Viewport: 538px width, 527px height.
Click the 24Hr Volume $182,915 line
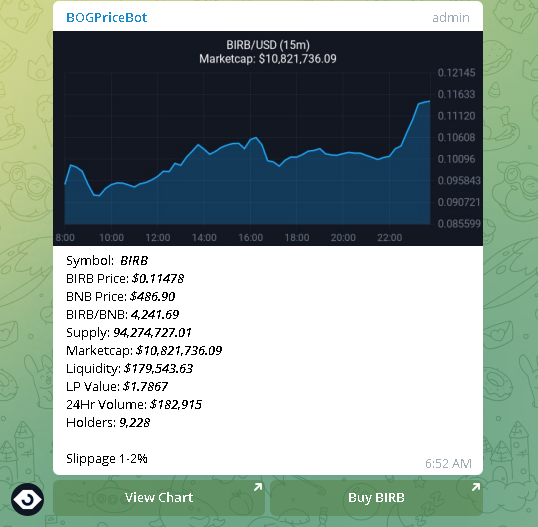click(134, 405)
